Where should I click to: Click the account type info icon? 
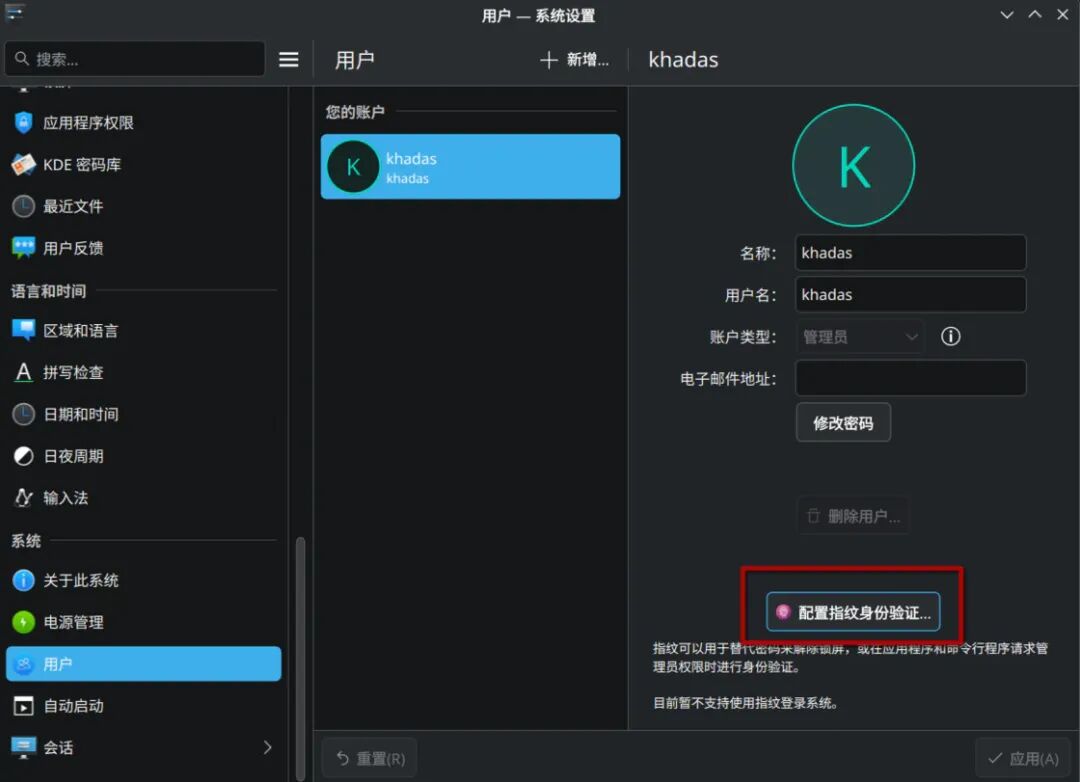click(x=951, y=336)
